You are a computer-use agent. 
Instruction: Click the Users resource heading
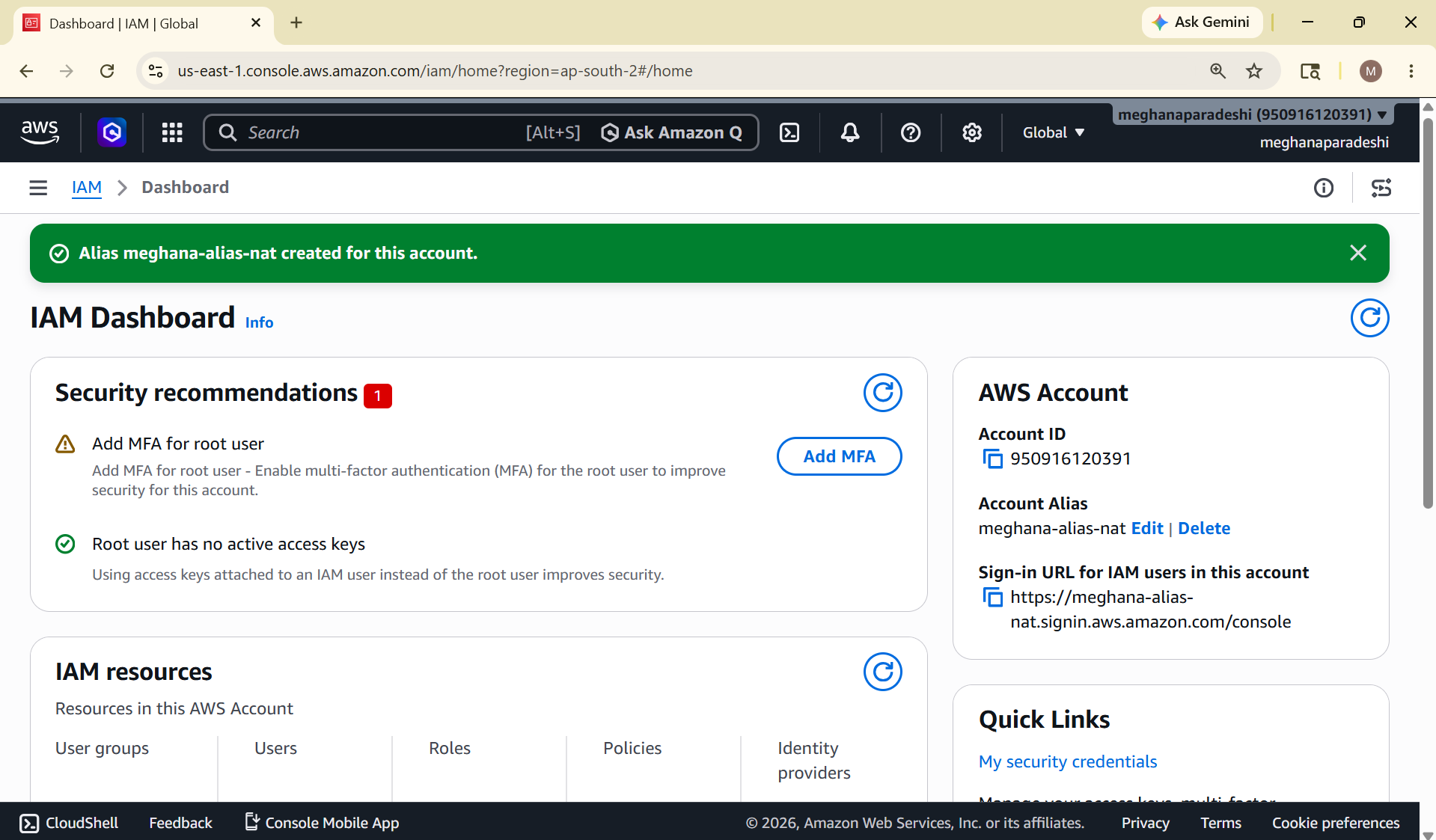point(275,748)
